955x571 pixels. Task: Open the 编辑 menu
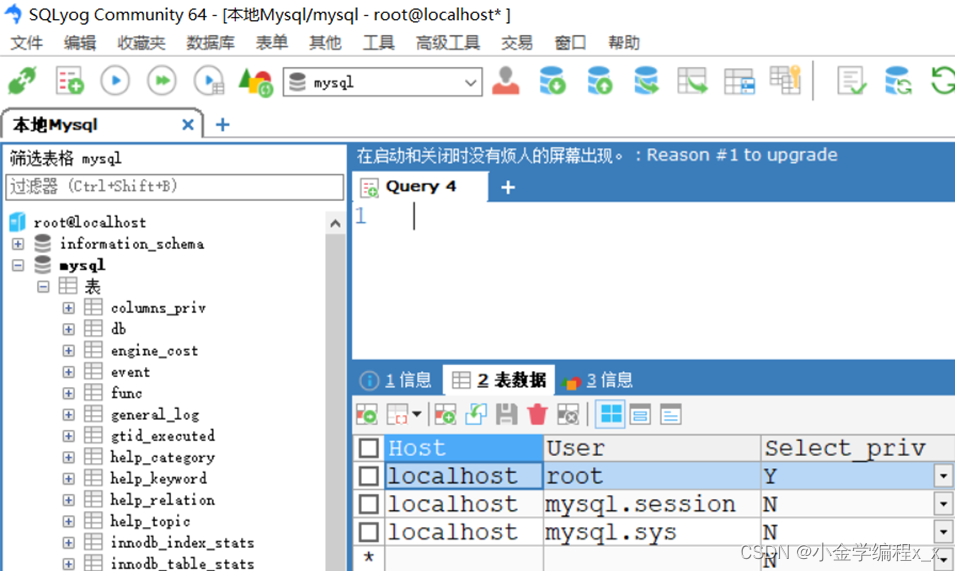click(80, 43)
